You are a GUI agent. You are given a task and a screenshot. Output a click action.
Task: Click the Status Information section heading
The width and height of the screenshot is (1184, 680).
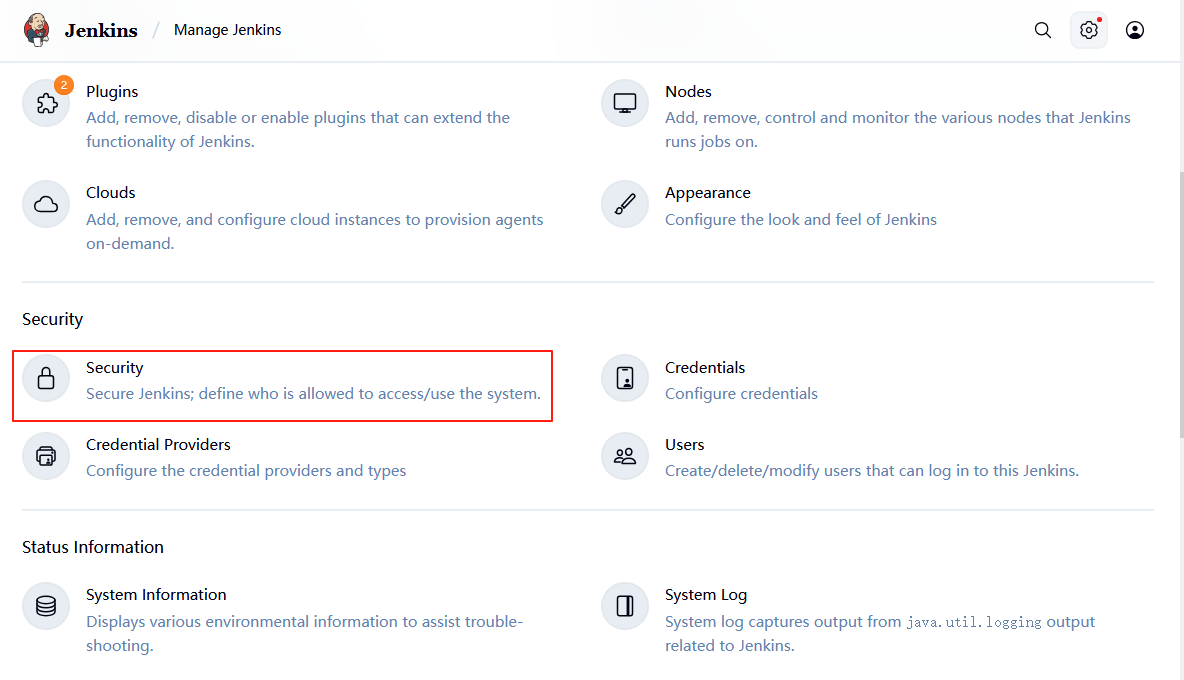click(x=92, y=547)
